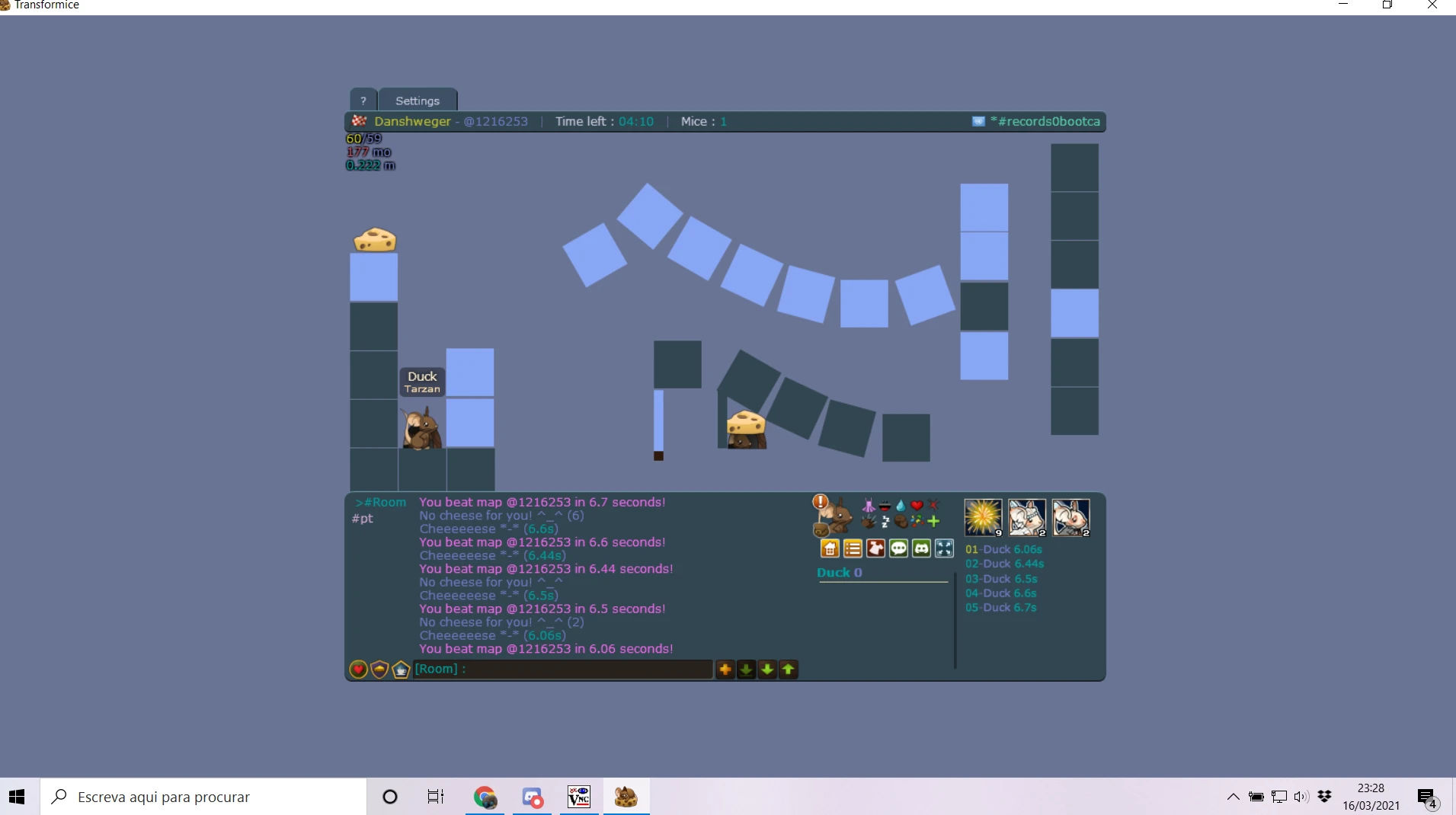Image resolution: width=1456 pixels, height=815 pixels.
Task: Select the red heart kiss emote
Action: pos(917,506)
